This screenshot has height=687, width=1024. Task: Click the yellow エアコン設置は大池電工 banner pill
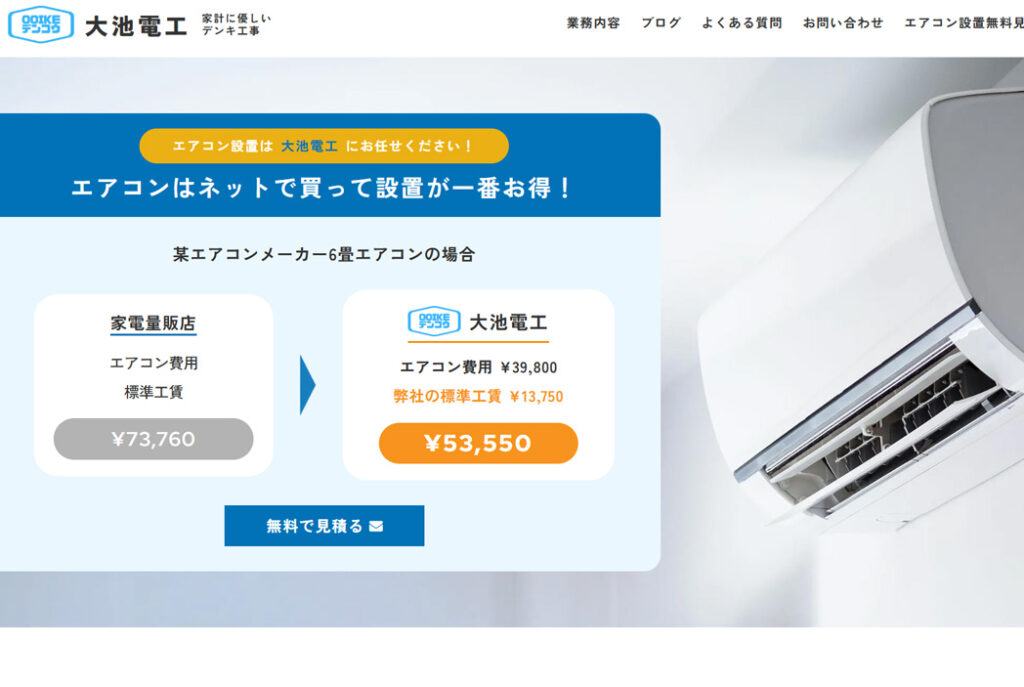coord(324,146)
